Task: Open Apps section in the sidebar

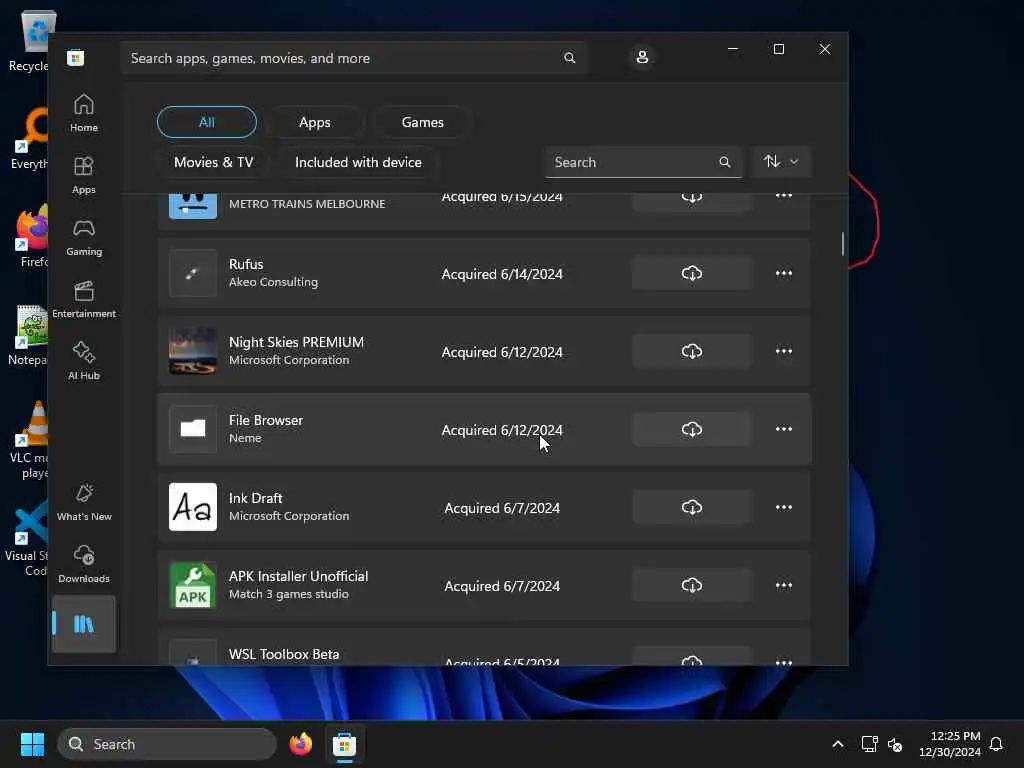Action: coord(84,175)
